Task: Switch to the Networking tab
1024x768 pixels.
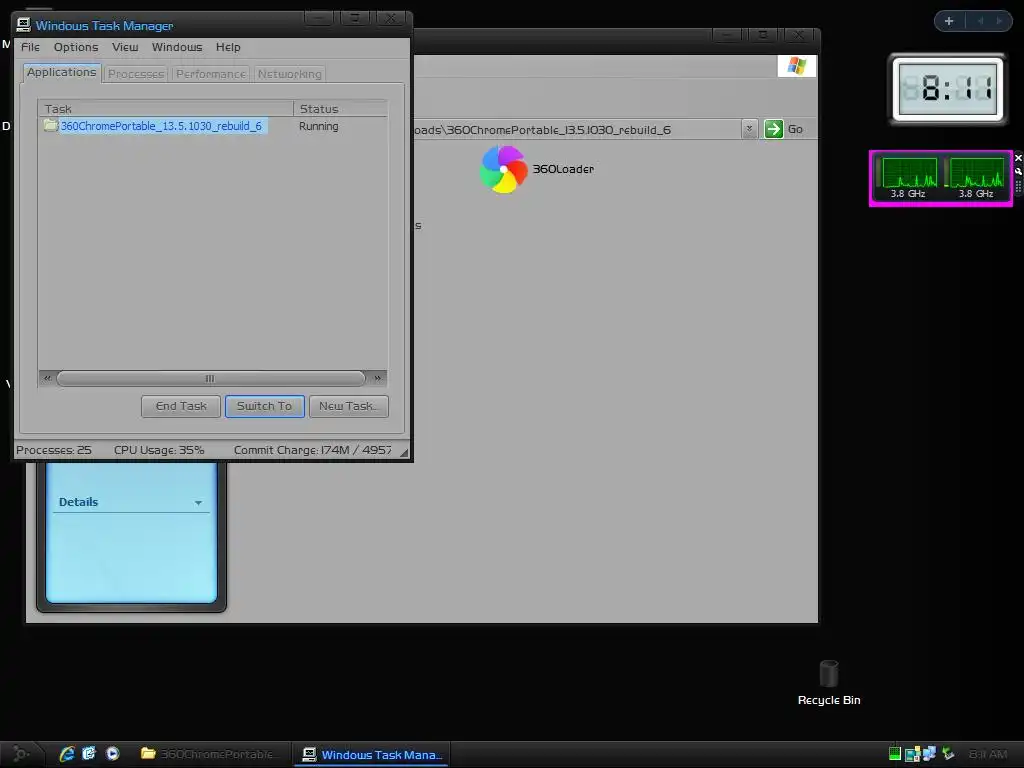Action: click(289, 74)
